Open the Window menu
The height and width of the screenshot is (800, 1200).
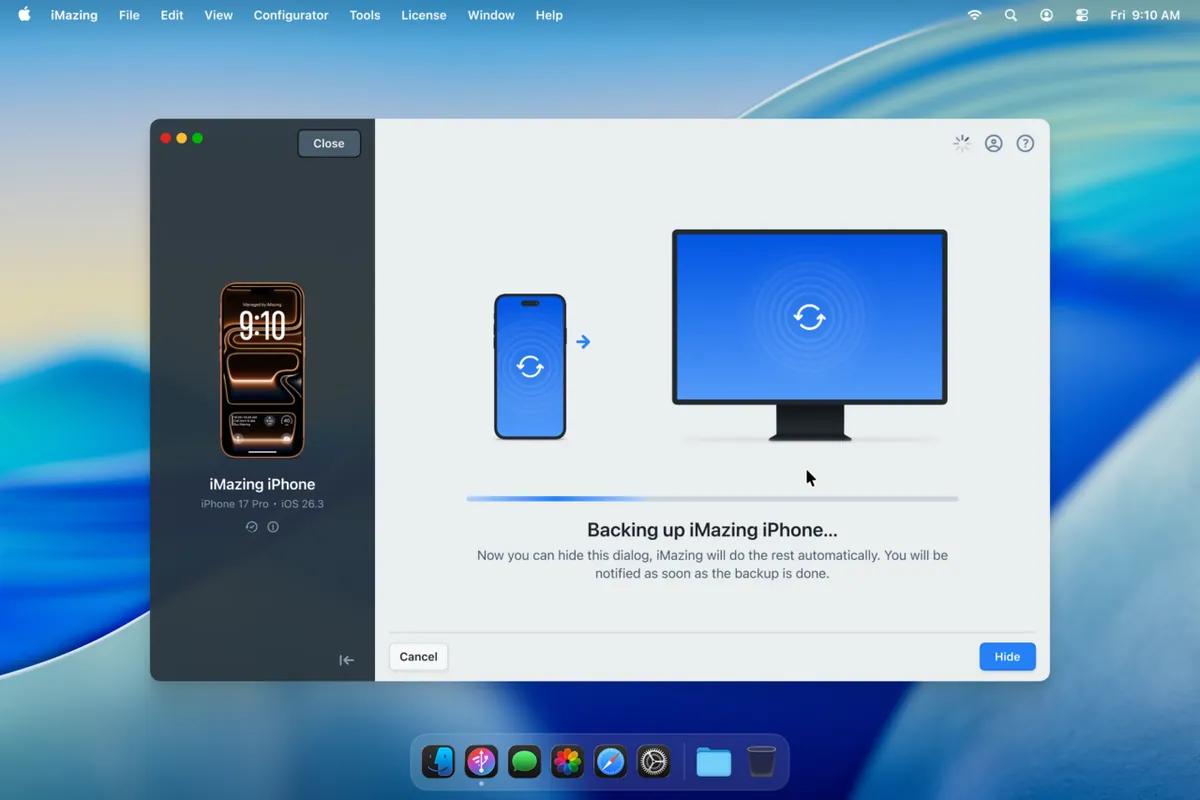tap(491, 15)
